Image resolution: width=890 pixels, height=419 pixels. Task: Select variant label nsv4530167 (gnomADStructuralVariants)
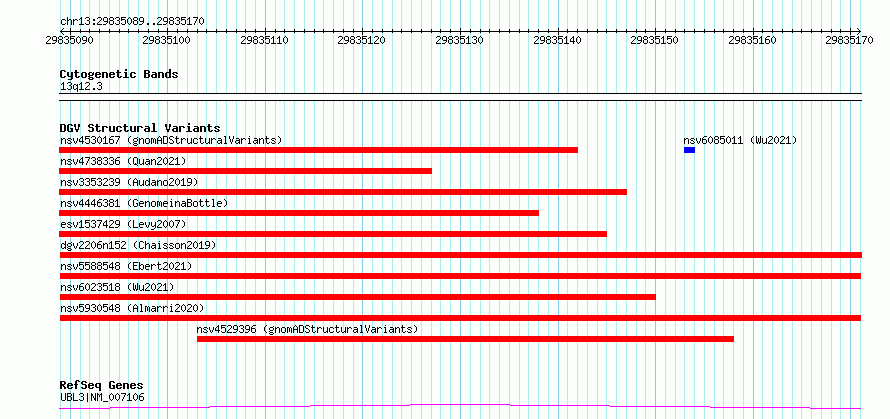tap(171, 140)
